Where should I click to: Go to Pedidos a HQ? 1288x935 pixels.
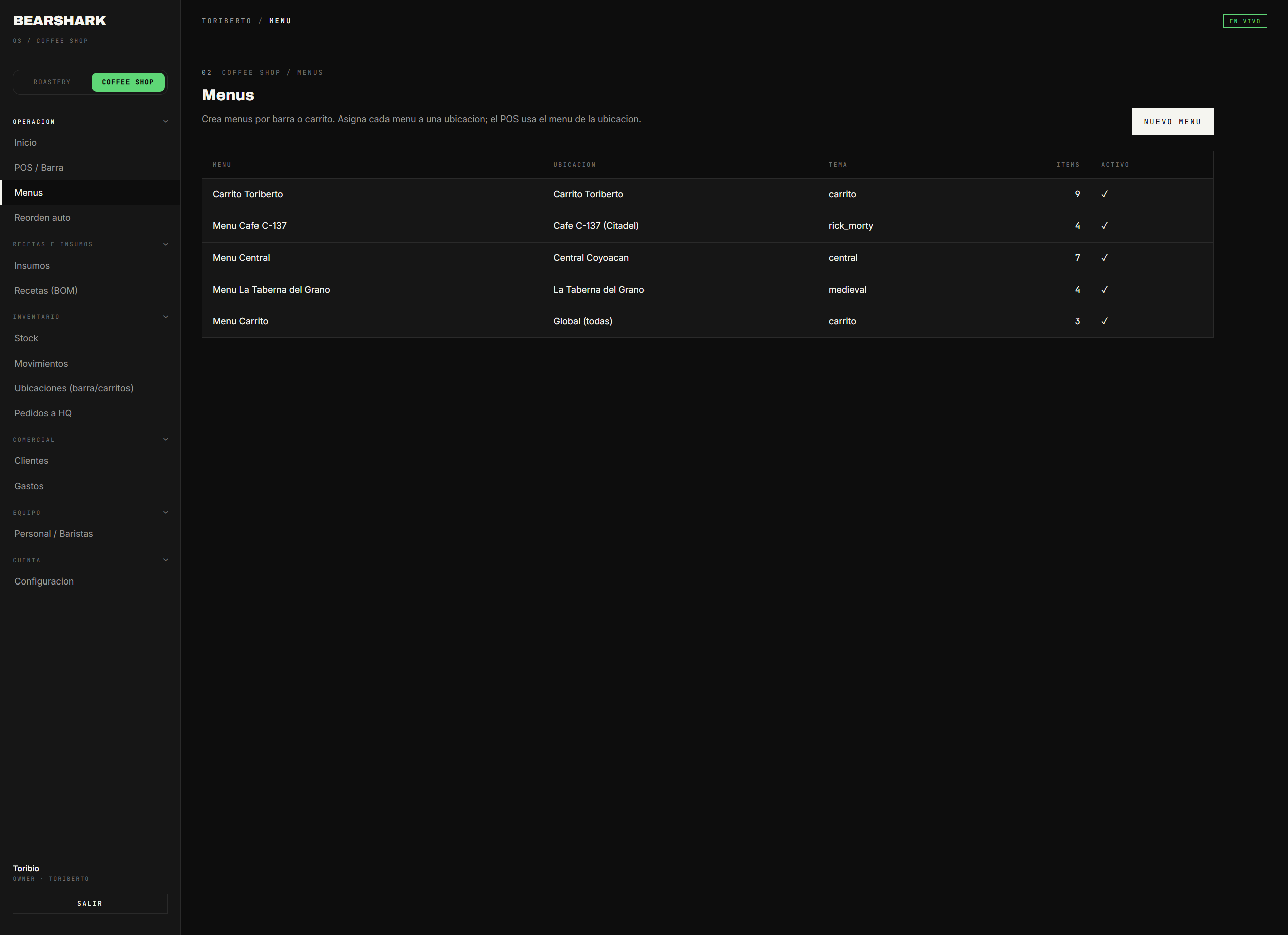coord(90,413)
